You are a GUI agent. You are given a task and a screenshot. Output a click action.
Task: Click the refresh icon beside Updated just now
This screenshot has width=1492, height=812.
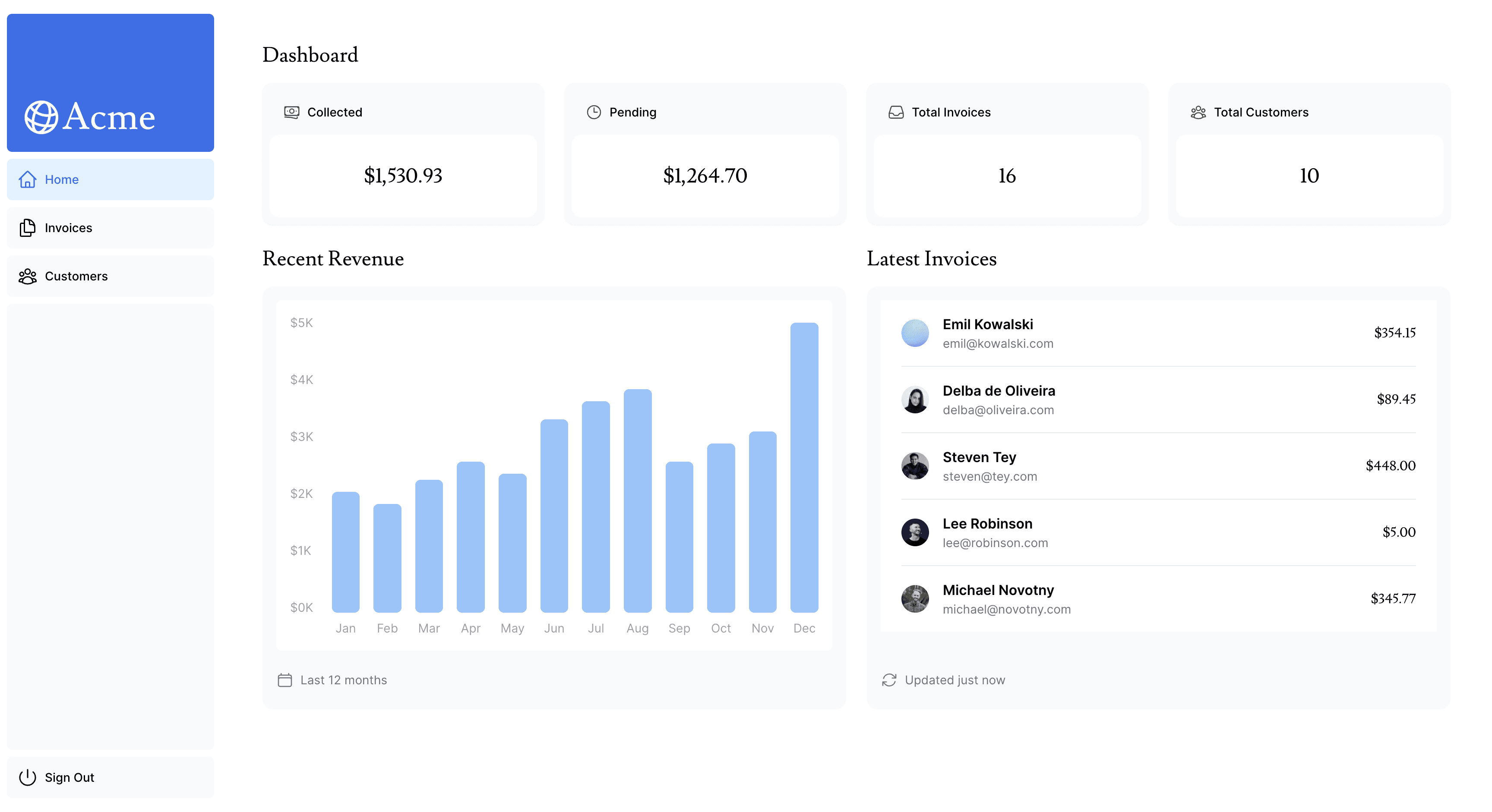click(x=889, y=680)
